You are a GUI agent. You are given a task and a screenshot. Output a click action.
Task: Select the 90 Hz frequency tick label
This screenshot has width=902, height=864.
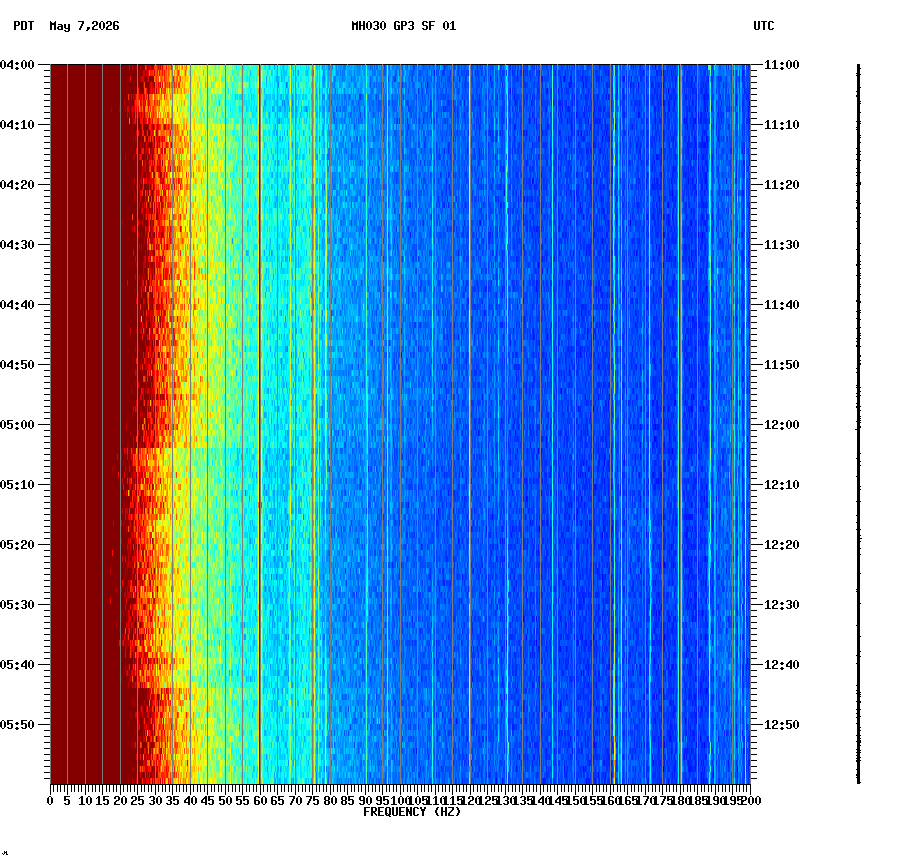pos(365,801)
